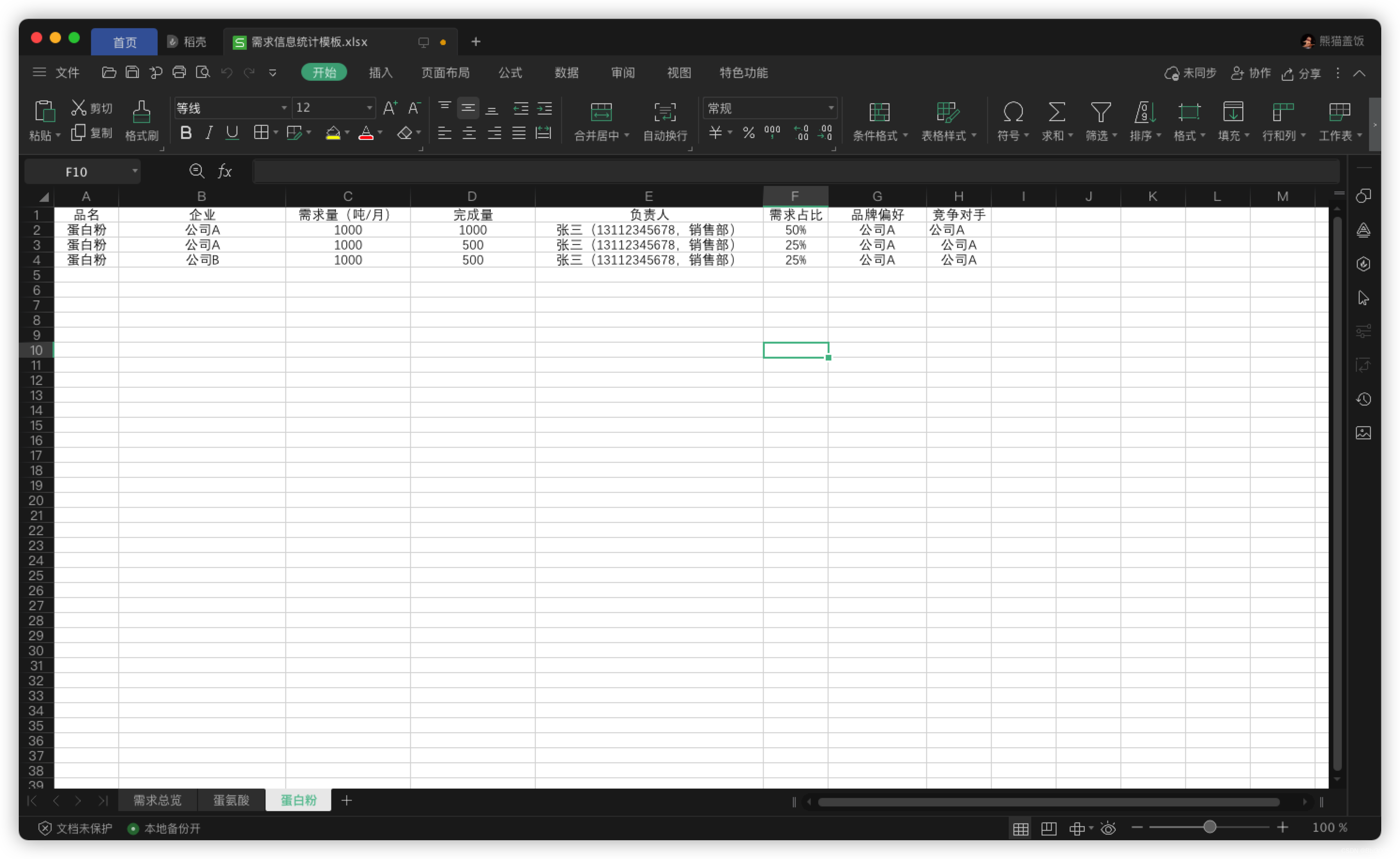This screenshot has height=859, width=1400.
Task: Open the font size 12 dropdown
Action: 369,108
